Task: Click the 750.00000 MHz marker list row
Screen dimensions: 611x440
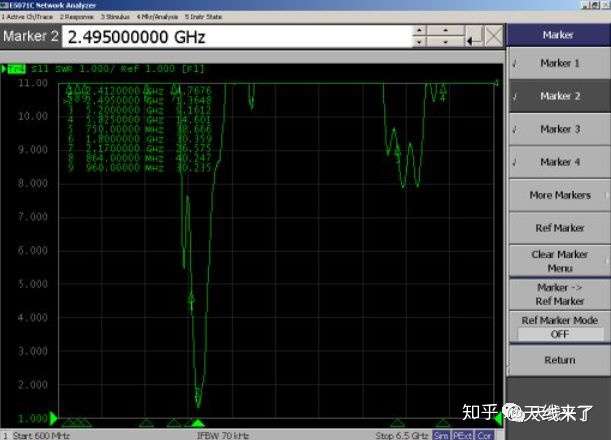Action: click(x=139, y=129)
